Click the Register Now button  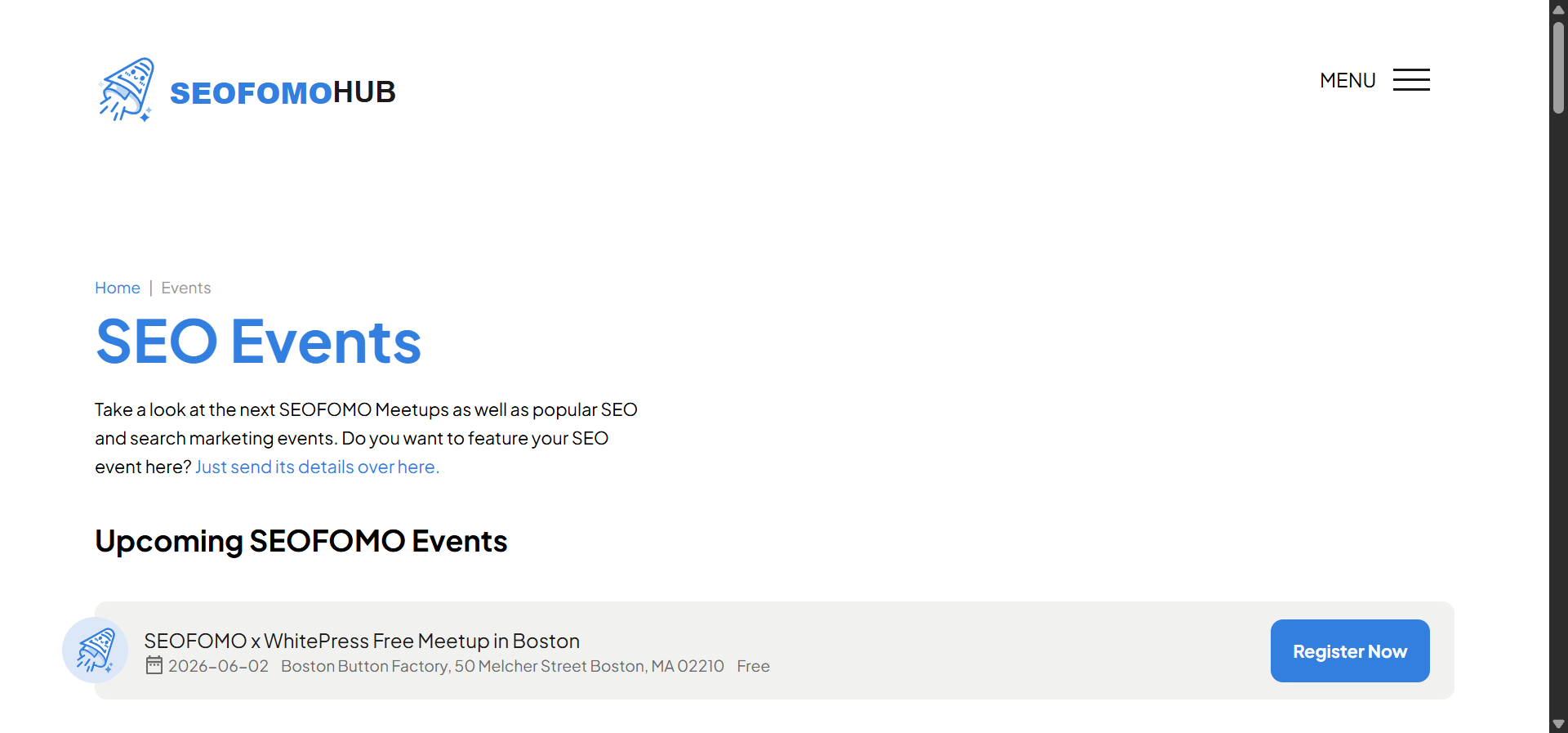coord(1349,650)
